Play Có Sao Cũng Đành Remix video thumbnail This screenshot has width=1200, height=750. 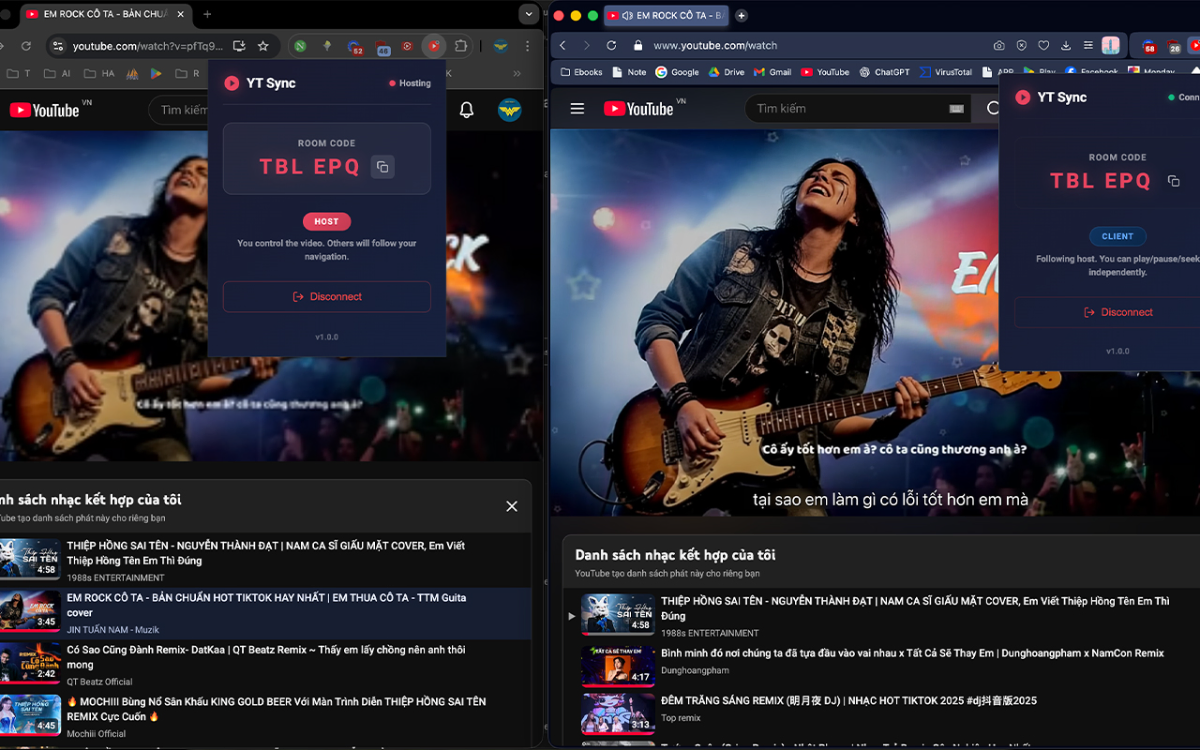(x=30, y=662)
